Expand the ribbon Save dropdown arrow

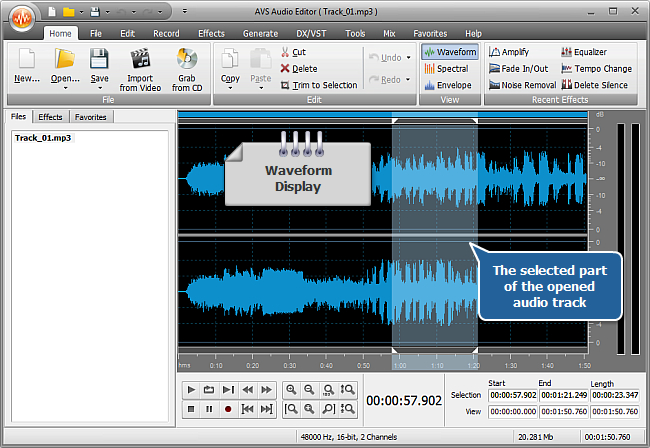tap(99, 88)
